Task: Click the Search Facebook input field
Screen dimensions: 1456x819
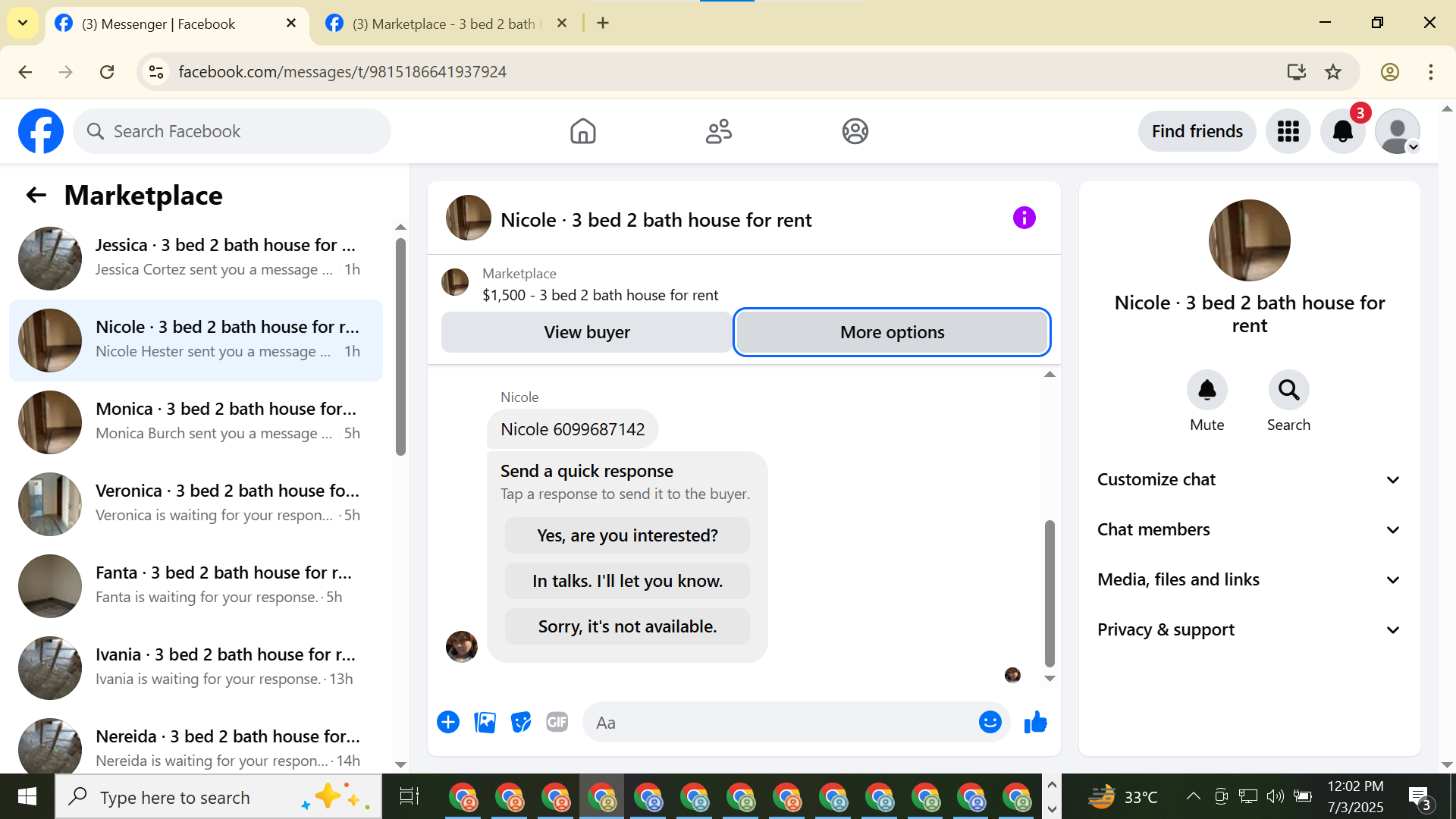Action: pos(243,132)
